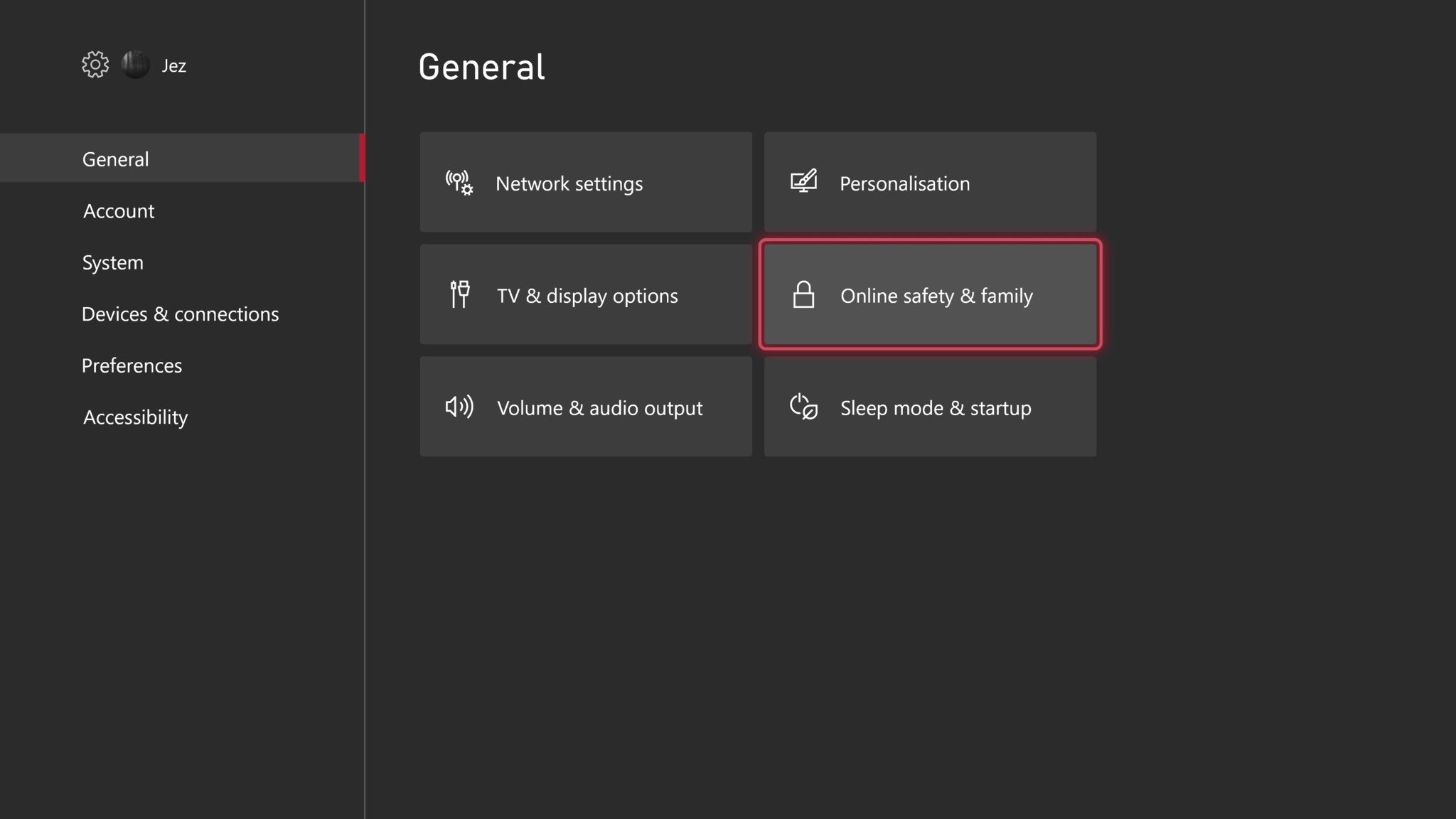Switch to the Account category

tap(119, 211)
